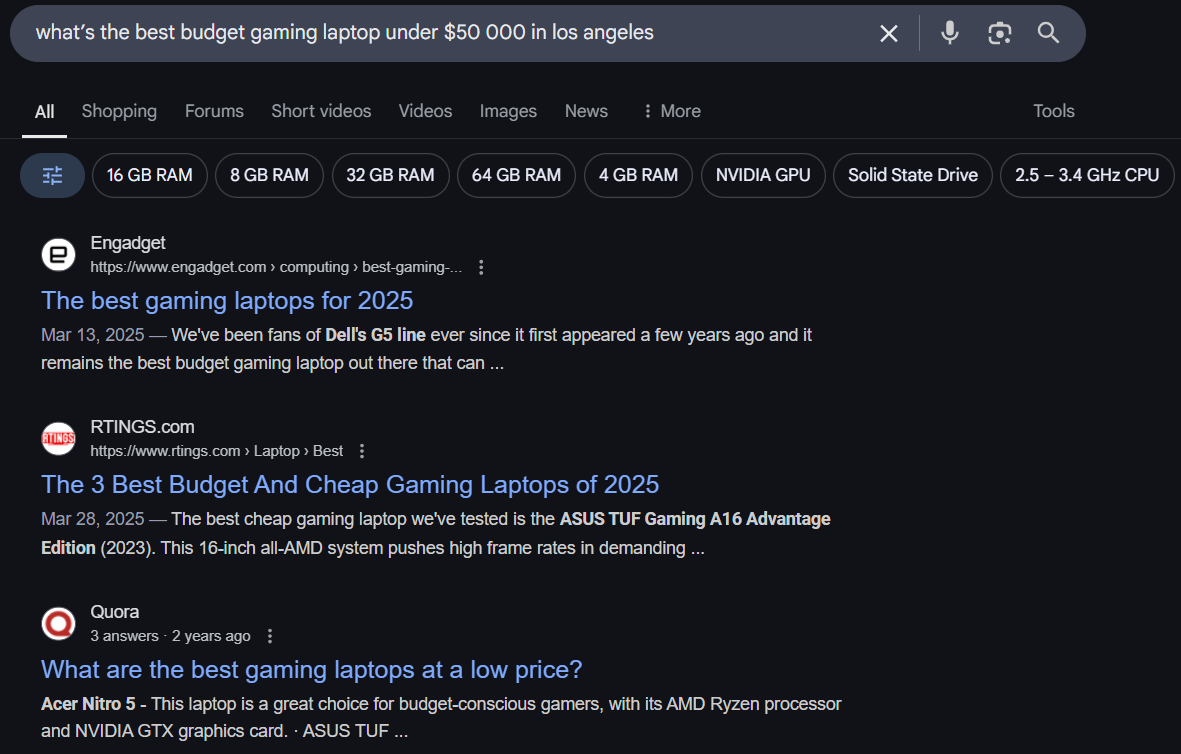
Task: Clear the search query with the X icon
Action: coord(888,33)
